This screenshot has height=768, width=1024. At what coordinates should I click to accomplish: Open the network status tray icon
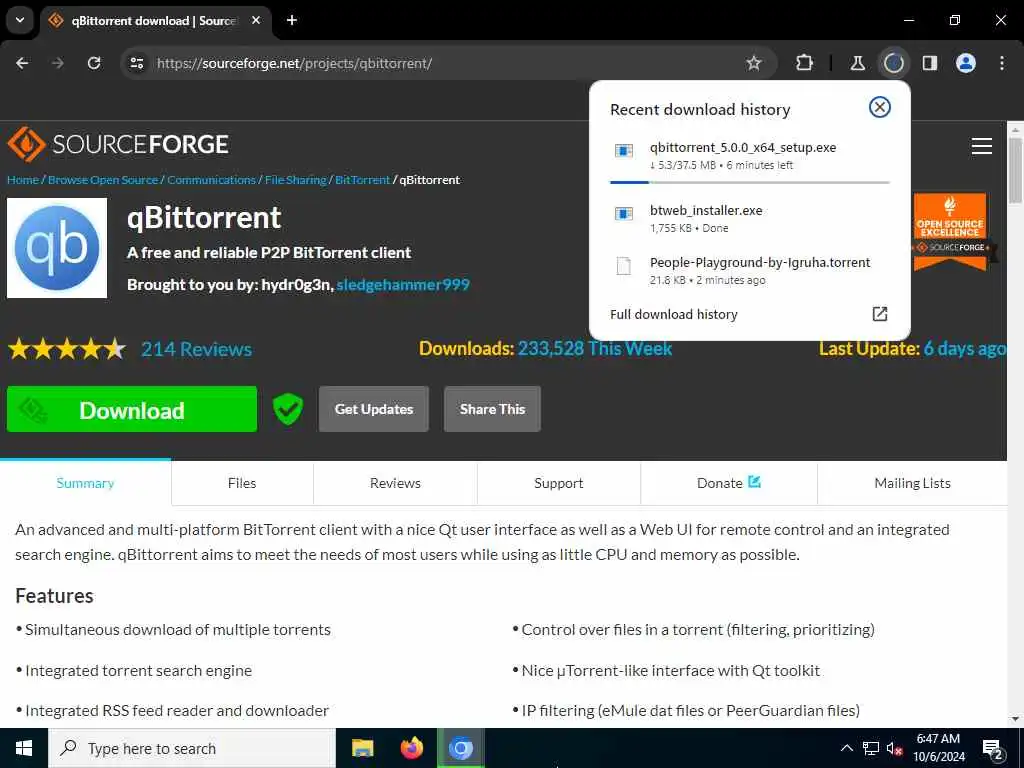pyautogui.click(x=871, y=748)
